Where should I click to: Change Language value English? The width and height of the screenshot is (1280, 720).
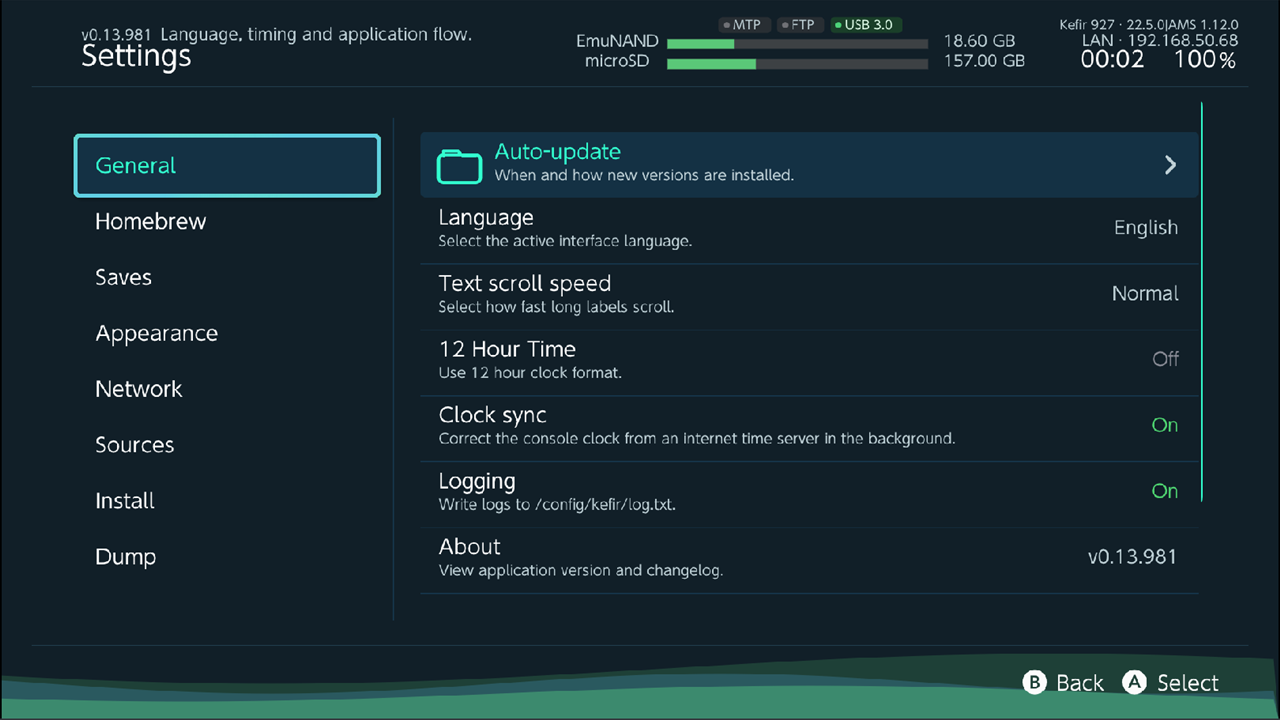pyautogui.click(x=1146, y=228)
